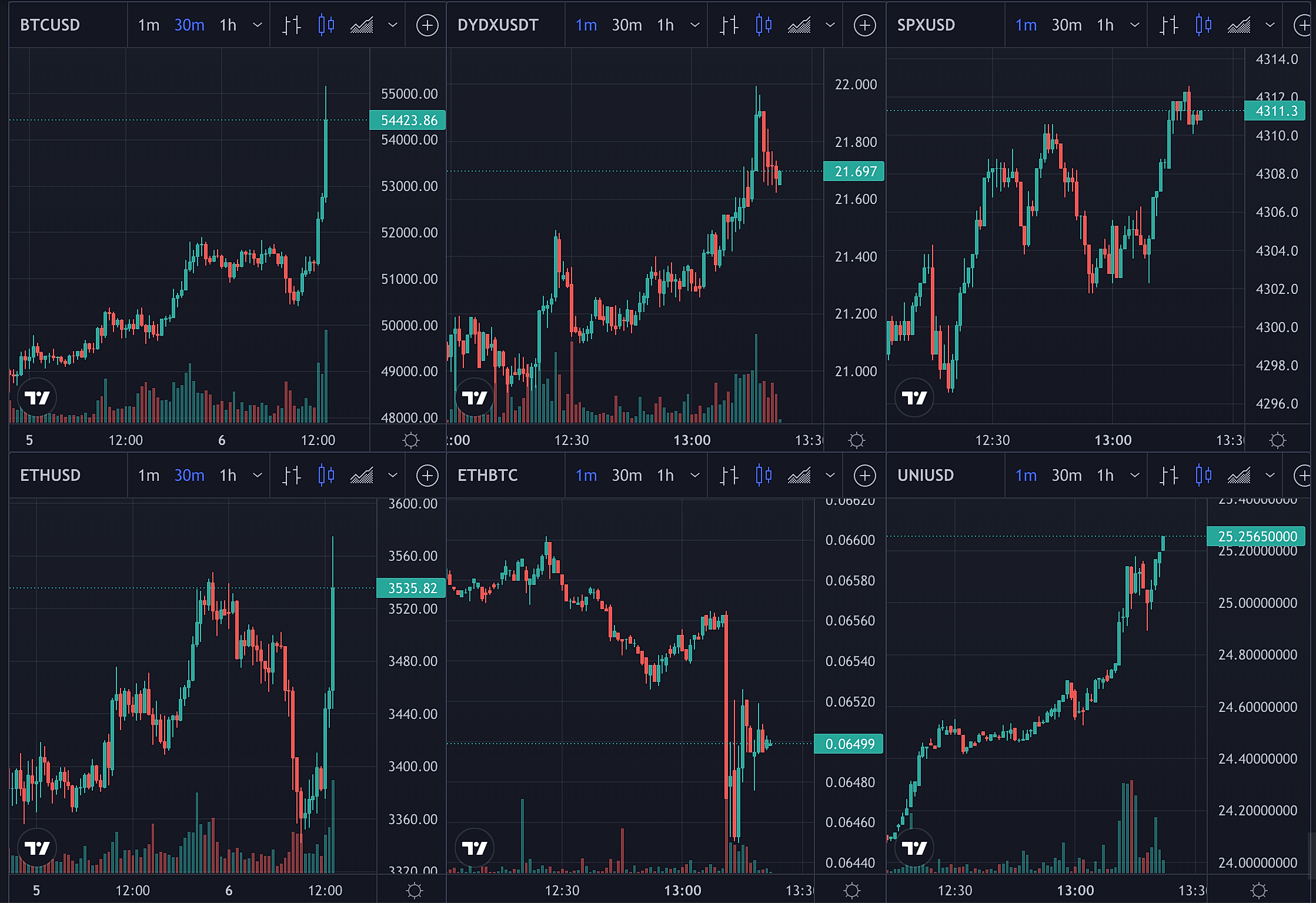Select candlestick style in SPXUSD panel
This screenshot has width=1316, height=903.
pos(1204,25)
